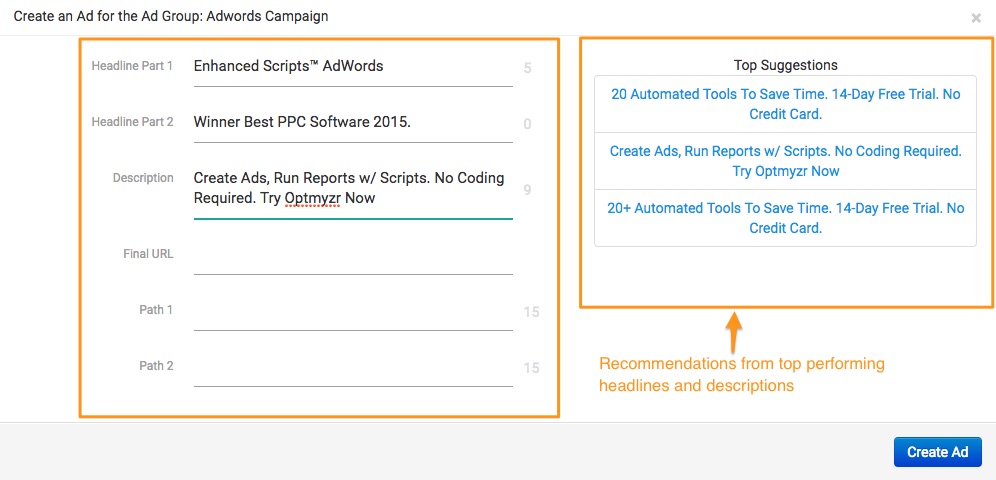The height and width of the screenshot is (480, 996).
Task: Choose the '20 Automated Tools' suggestion
Action: click(785, 104)
